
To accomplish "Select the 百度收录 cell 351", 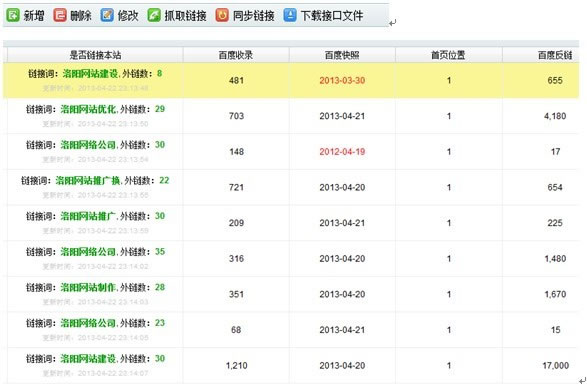I will click(x=236, y=294).
